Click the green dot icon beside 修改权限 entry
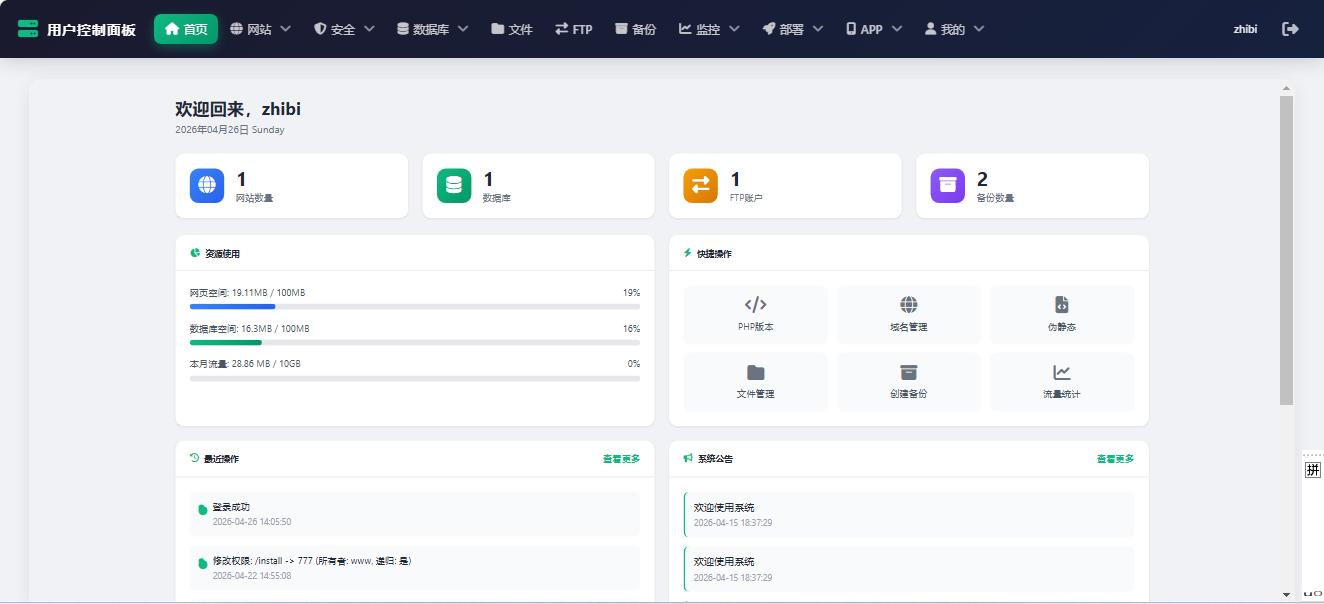 click(x=203, y=564)
